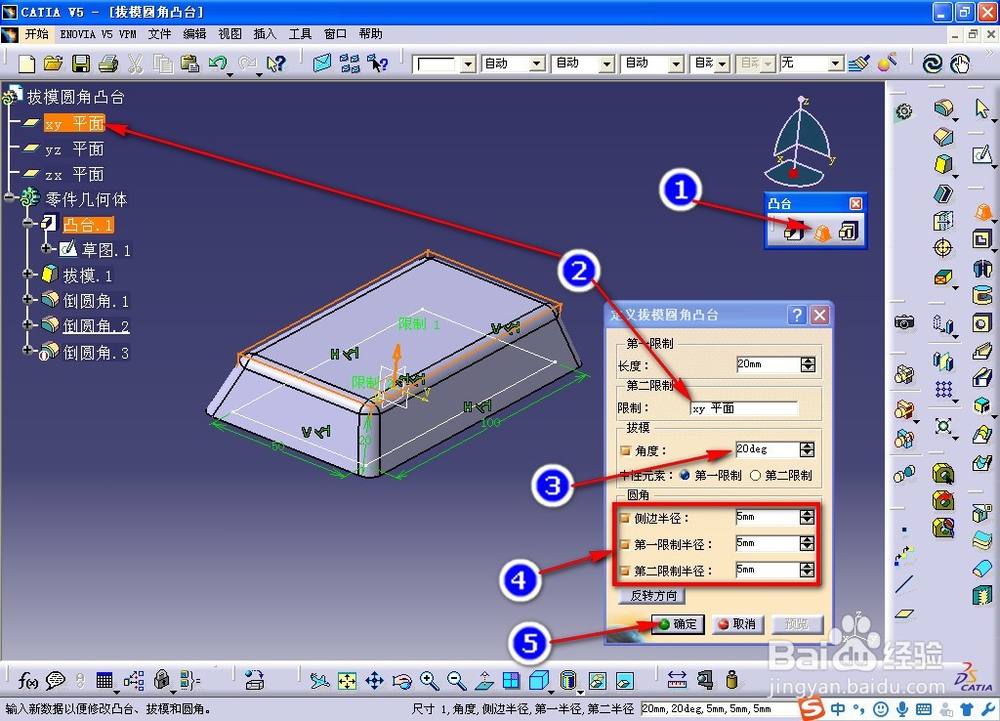Open the ENOVIA V5 VPM menu
The image size is (1000, 721).
click(98, 34)
